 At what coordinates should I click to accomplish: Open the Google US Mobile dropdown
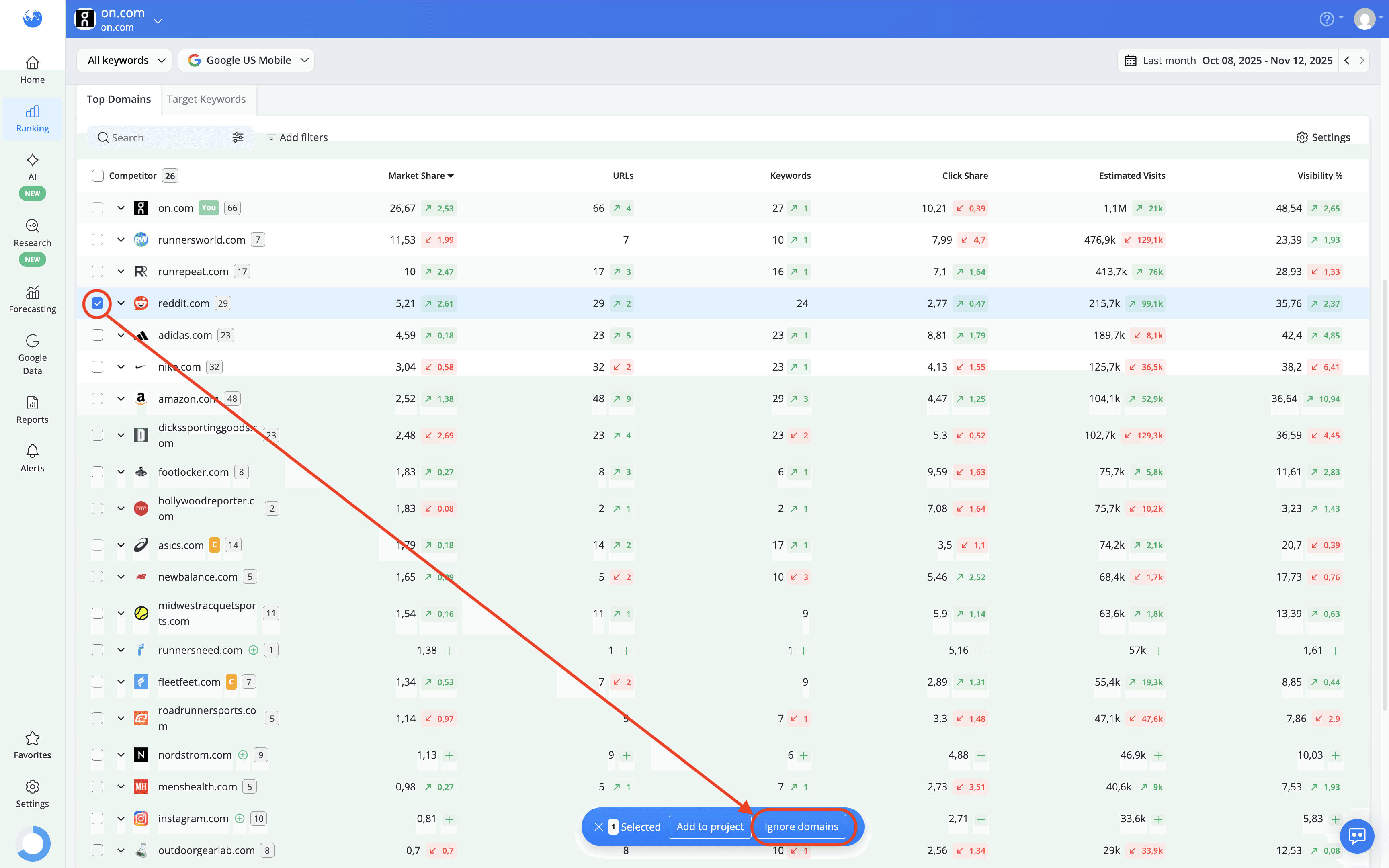(246, 60)
